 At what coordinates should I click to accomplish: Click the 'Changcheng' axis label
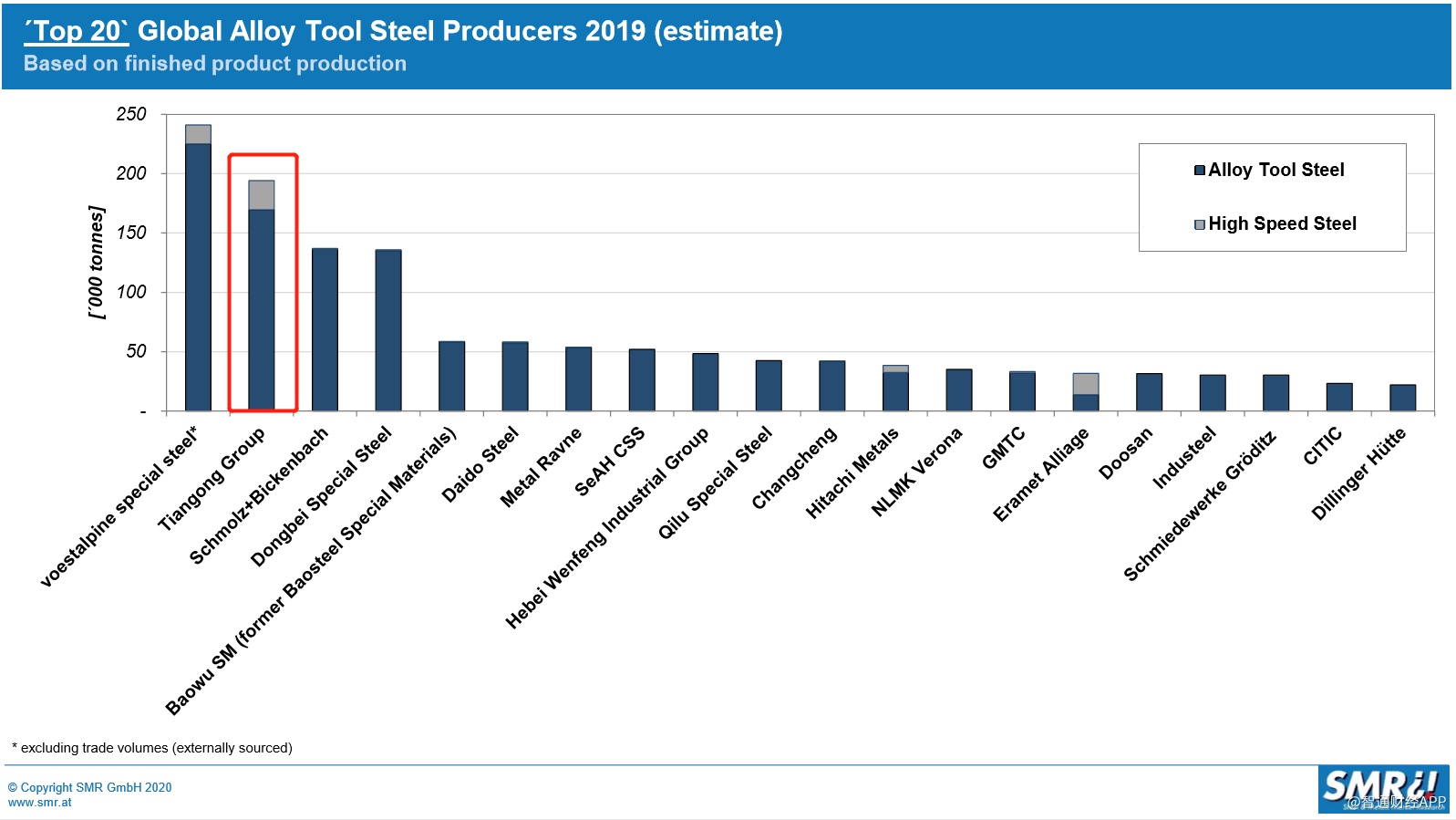794,468
